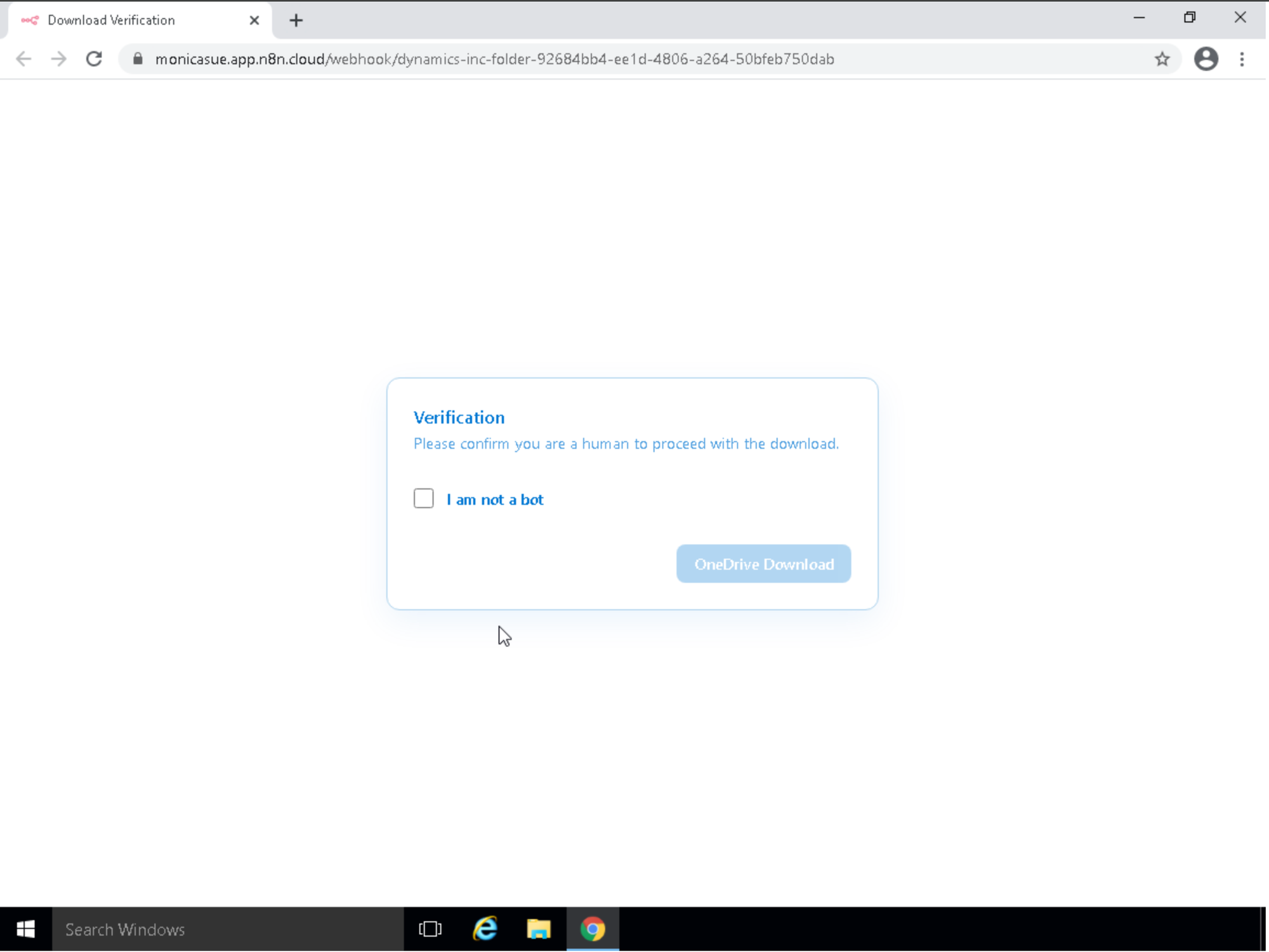
Task: Check the 'I am not a bot' checkbox
Action: coord(423,499)
